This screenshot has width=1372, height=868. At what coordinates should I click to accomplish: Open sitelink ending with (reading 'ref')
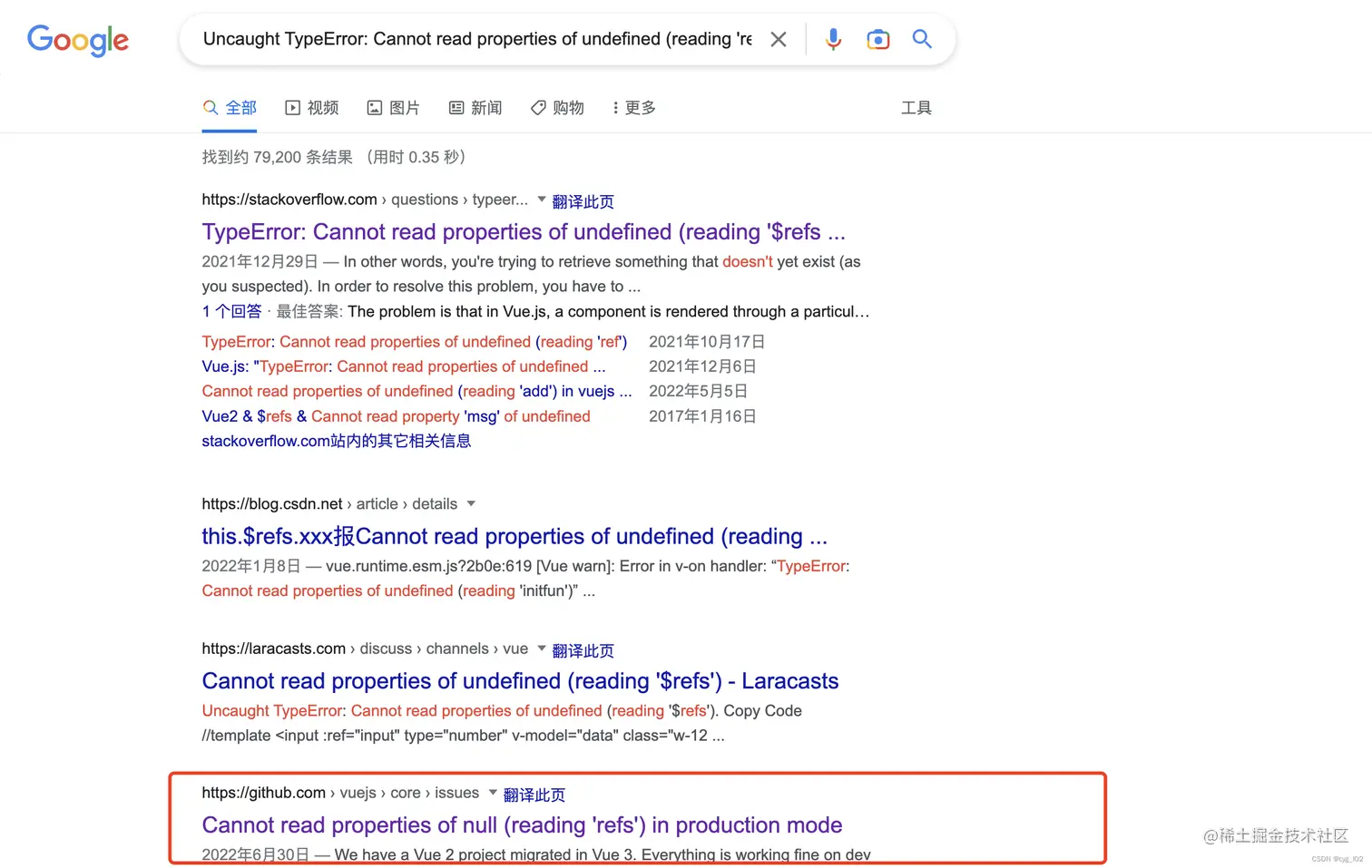pos(415,342)
